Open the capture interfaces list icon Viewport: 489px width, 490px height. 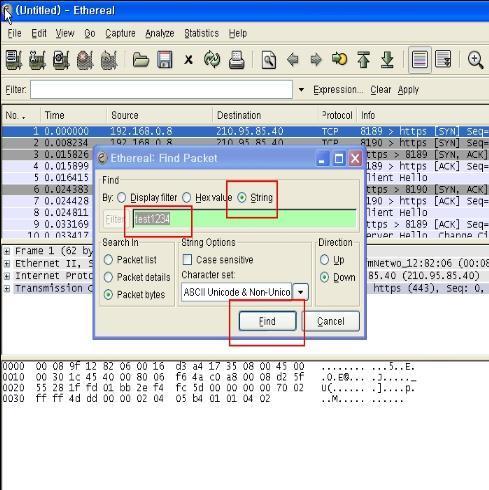(14, 60)
